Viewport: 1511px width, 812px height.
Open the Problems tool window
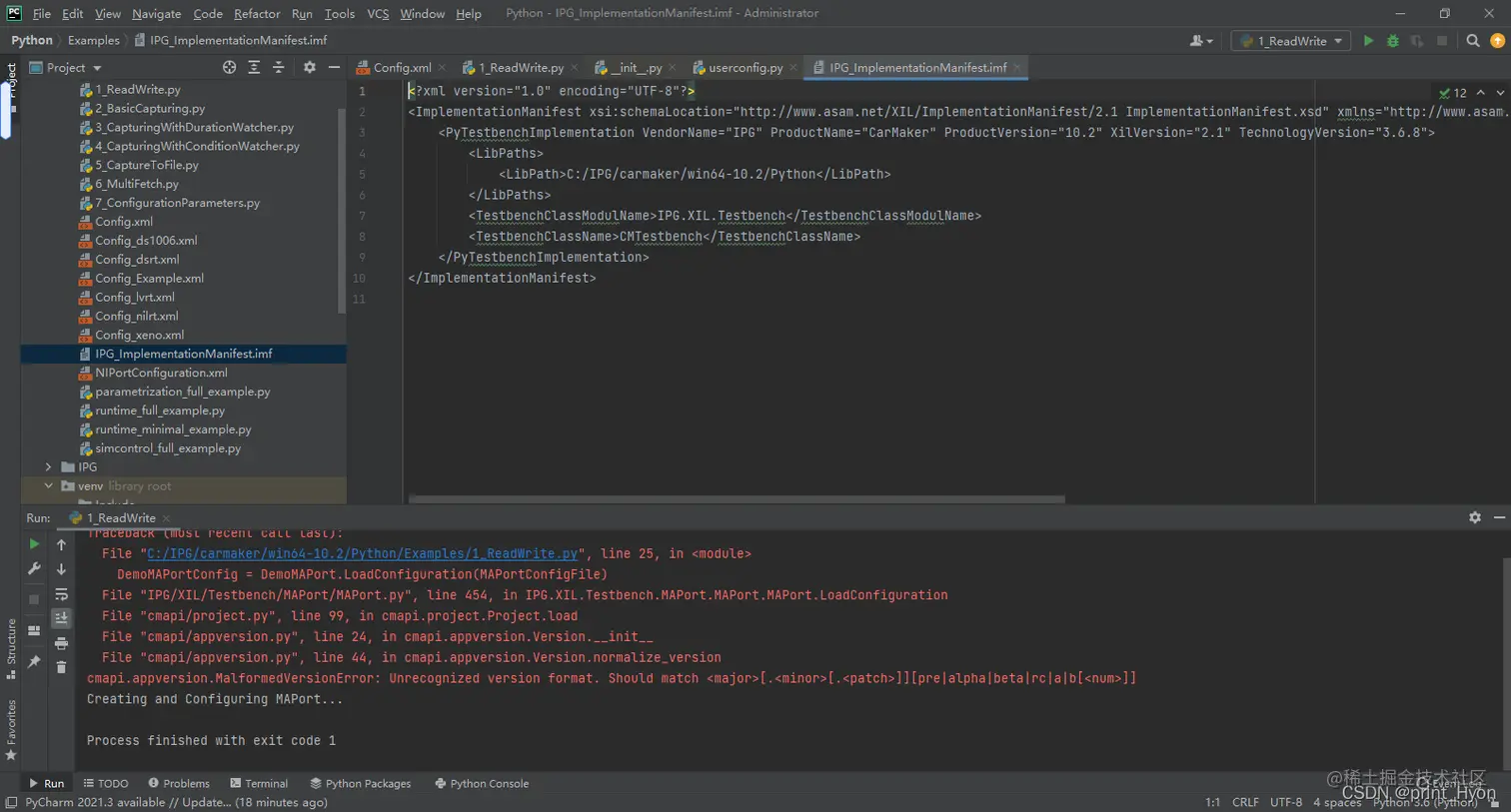tap(178, 784)
